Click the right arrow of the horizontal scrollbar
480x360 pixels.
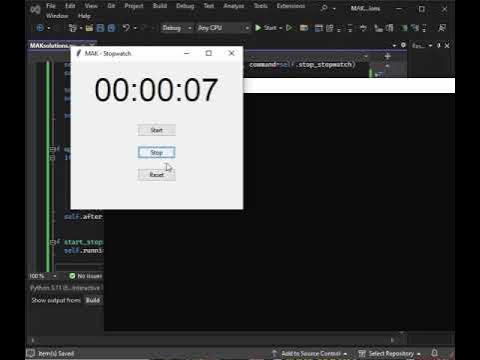click(392, 340)
